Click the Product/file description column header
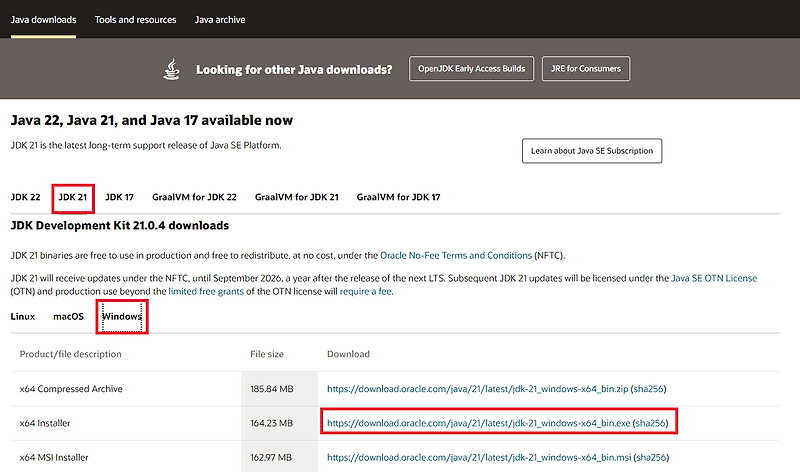The height and width of the screenshot is (472, 800). click(x=70, y=354)
